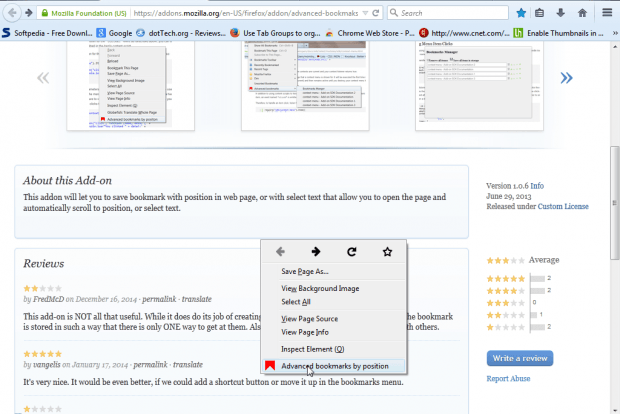Open the Report Abuse link
The height and width of the screenshot is (414, 620).
(x=508, y=378)
